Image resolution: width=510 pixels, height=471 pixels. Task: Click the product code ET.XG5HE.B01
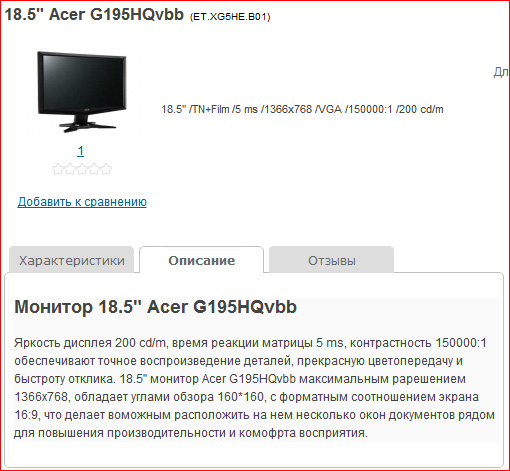[x=230, y=17]
